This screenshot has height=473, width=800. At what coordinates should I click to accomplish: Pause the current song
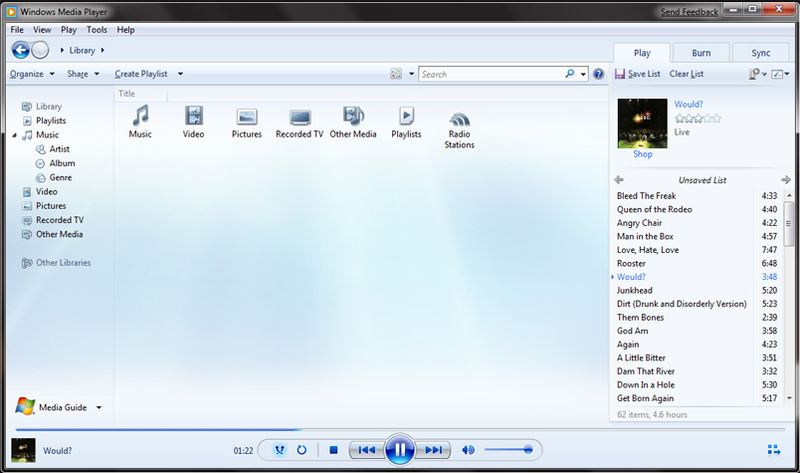click(x=399, y=450)
